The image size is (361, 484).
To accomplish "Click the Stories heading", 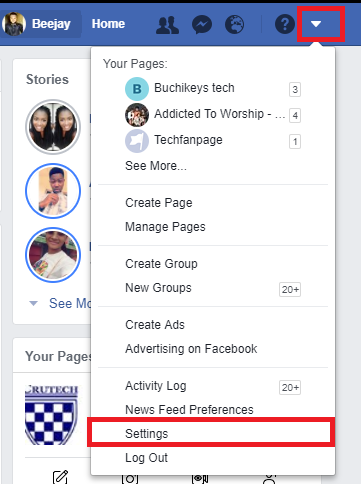I will pyautogui.click(x=47, y=79).
